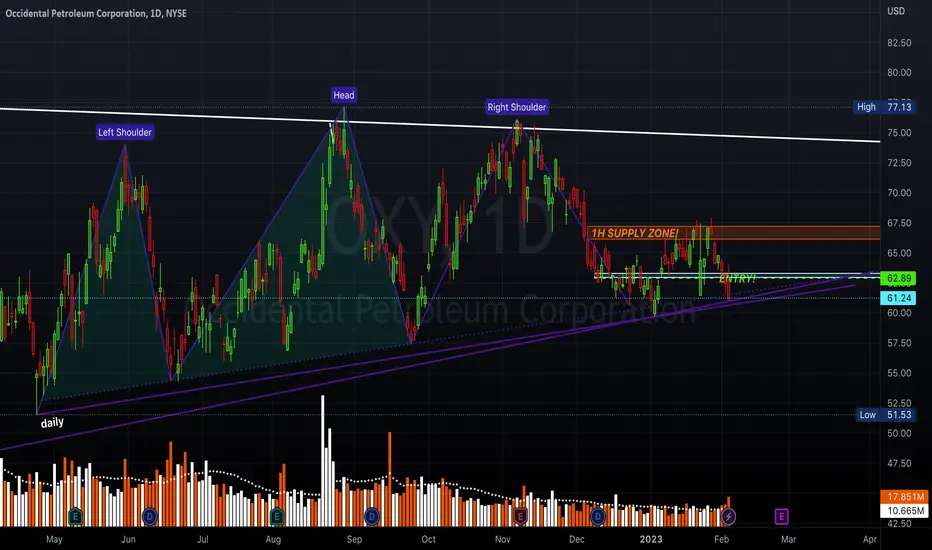Click the May label on the time axis
This screenshot has height=550, width=932.
point(54,539)
